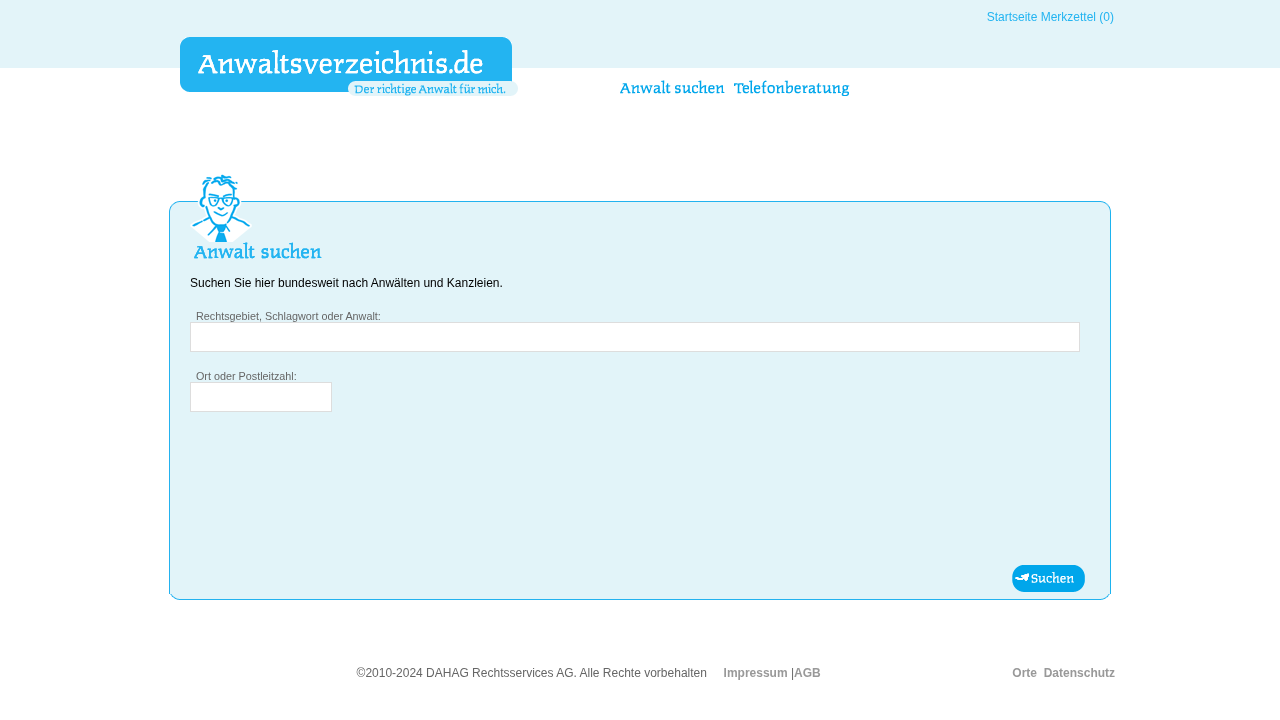The width and height of the screenshot is (1280, 720).
Task: Open the Startseite link
Action: pyautogui.click(x=1012, y=17)
